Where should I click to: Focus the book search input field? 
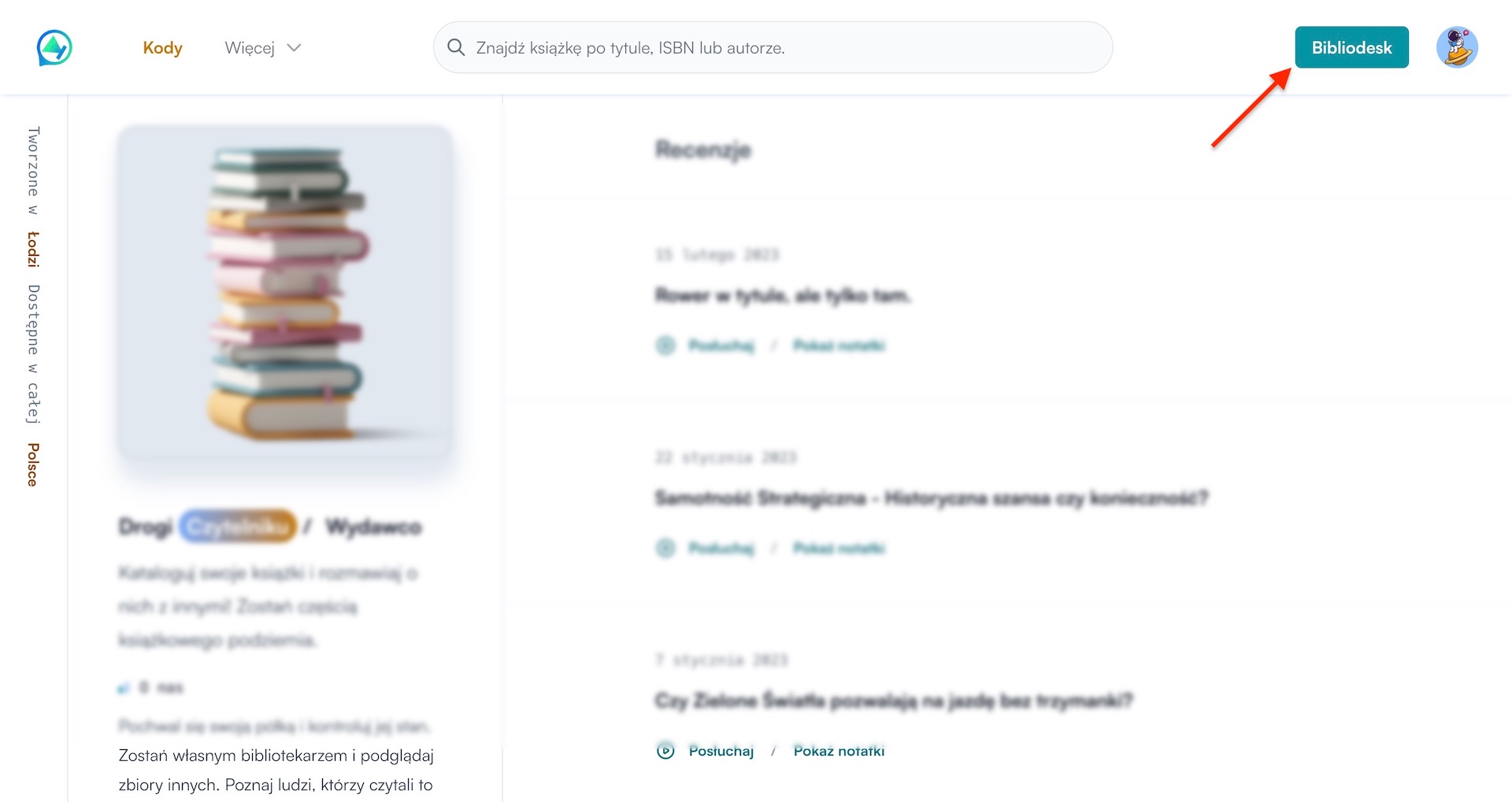(787, 48)
